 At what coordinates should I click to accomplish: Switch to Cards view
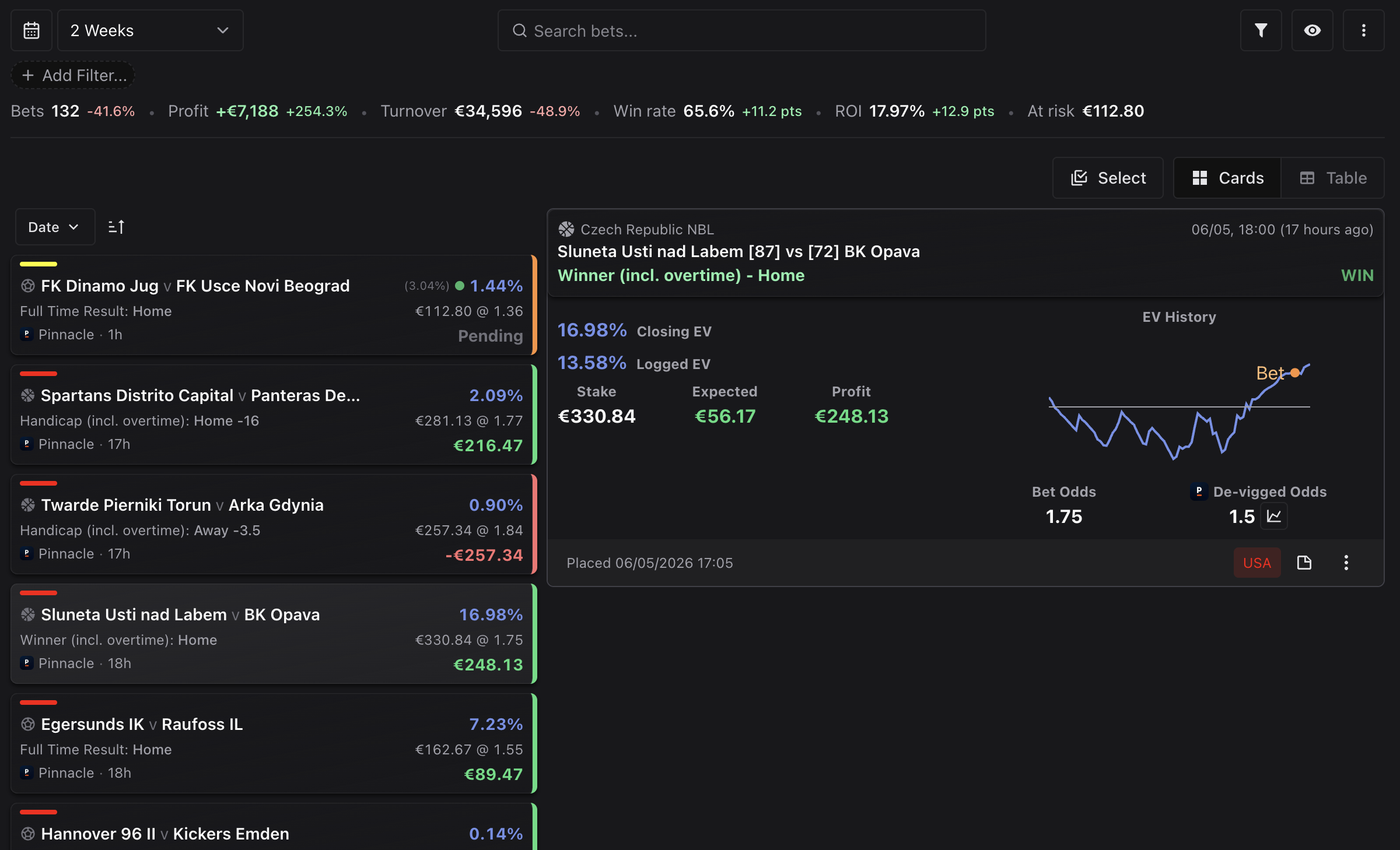[x=1227, y=178]
